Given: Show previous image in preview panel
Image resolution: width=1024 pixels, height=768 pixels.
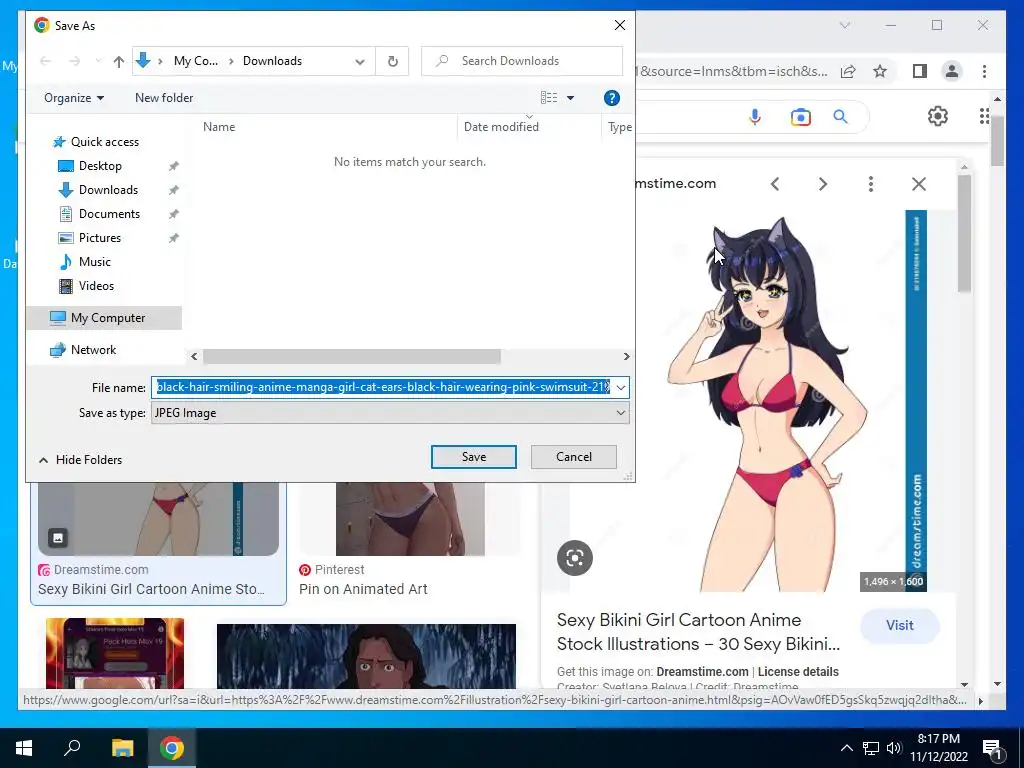Looking at the screenshot, I should [775, 184].
